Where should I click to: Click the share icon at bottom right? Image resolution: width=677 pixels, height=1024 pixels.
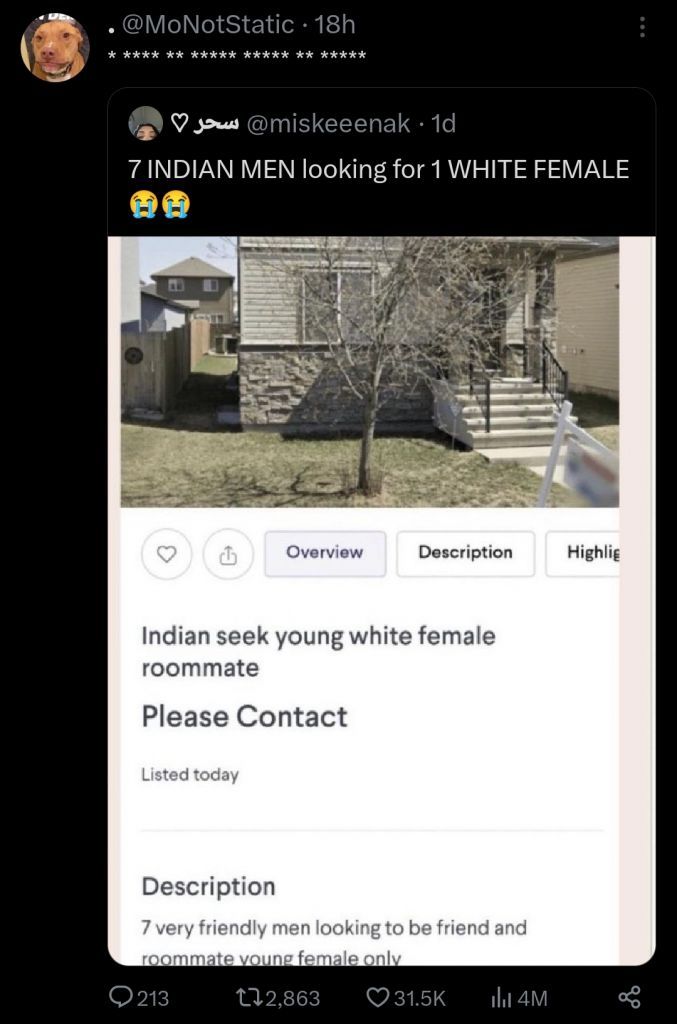(629, 997)
